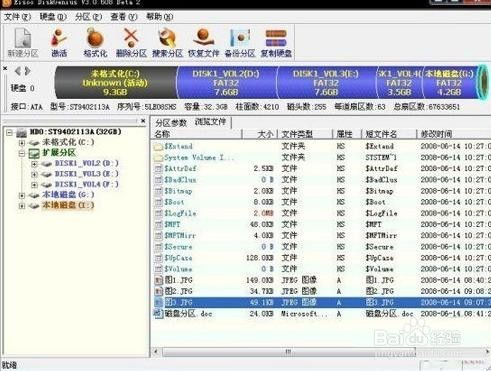The width and height of the screenshot is (491, 371).
Task: Expand the 未格式化 (C:) tree node
Action: (x=22, y=143)
